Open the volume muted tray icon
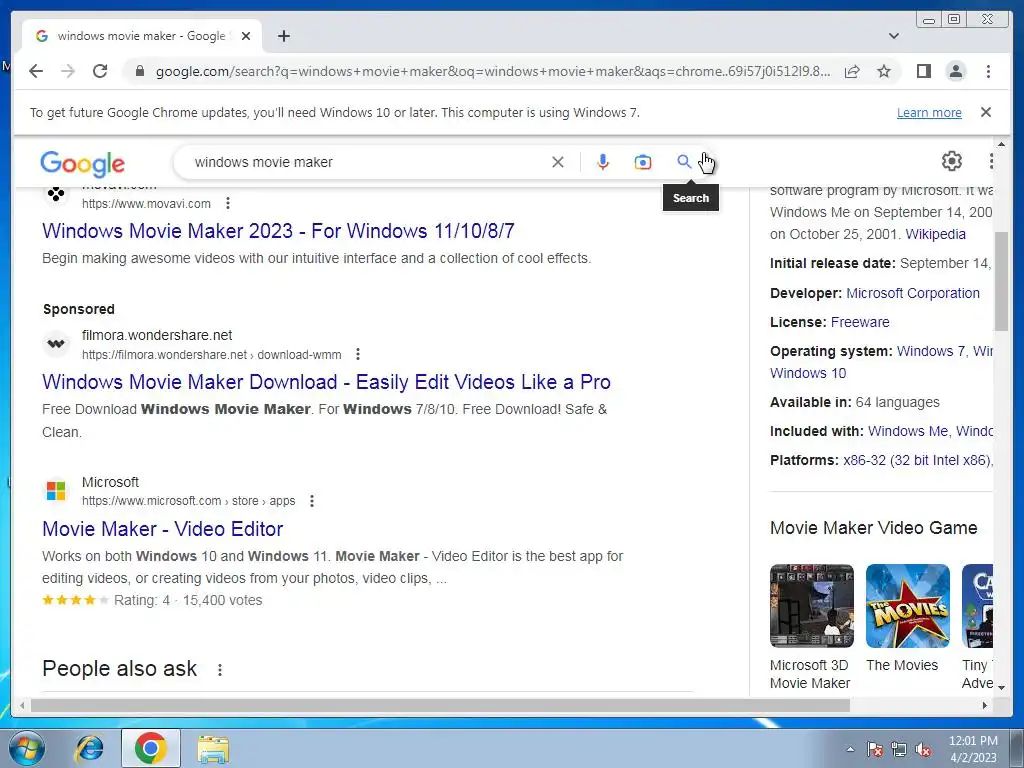 tap(923, 750)
